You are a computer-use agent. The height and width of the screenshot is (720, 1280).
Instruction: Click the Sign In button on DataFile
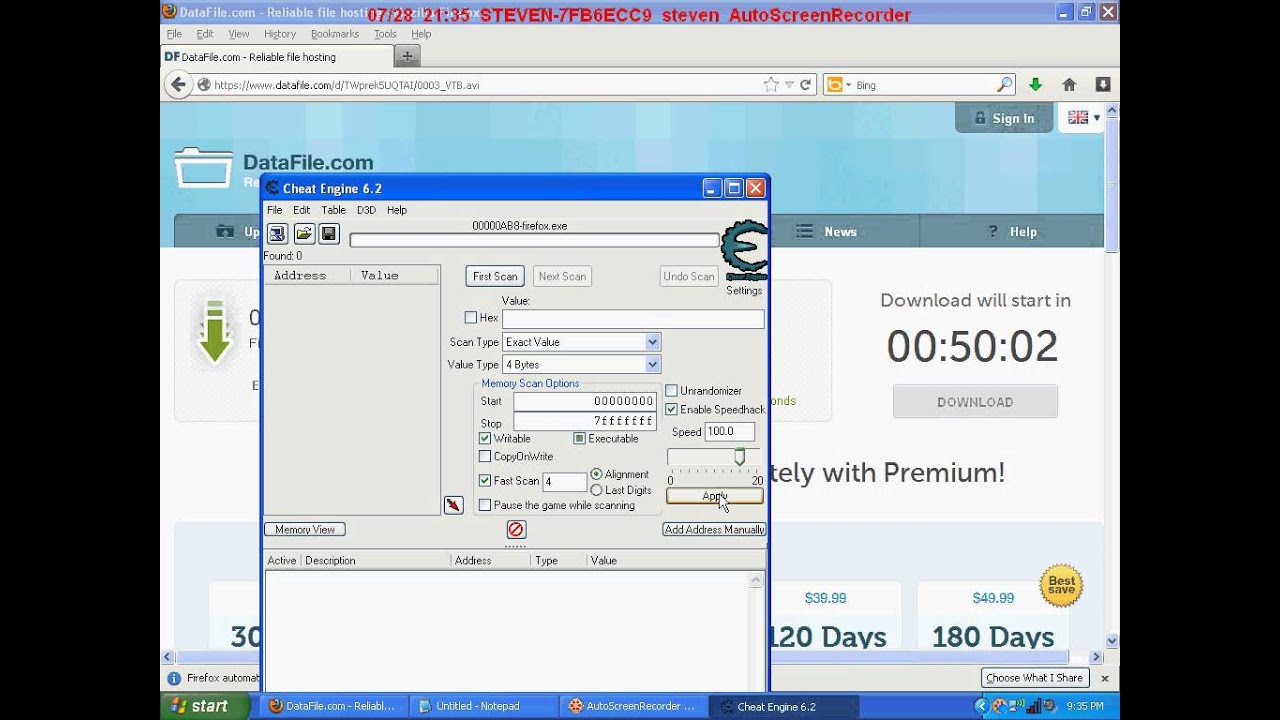click(1003, 118)
